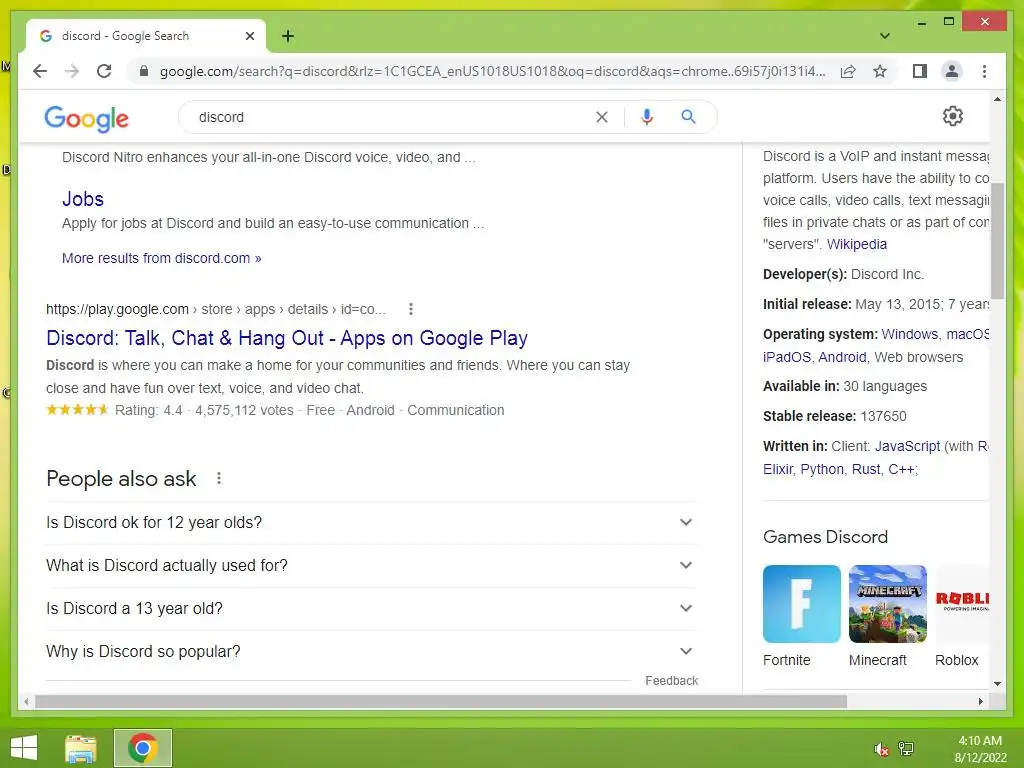Click the scroll left arrow
This screenshot has width=1024, height=768.
(x=26, y=701)
